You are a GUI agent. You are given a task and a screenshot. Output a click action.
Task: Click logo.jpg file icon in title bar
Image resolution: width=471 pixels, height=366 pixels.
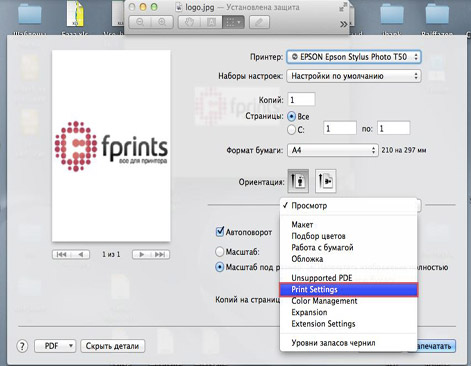[179, 7]
